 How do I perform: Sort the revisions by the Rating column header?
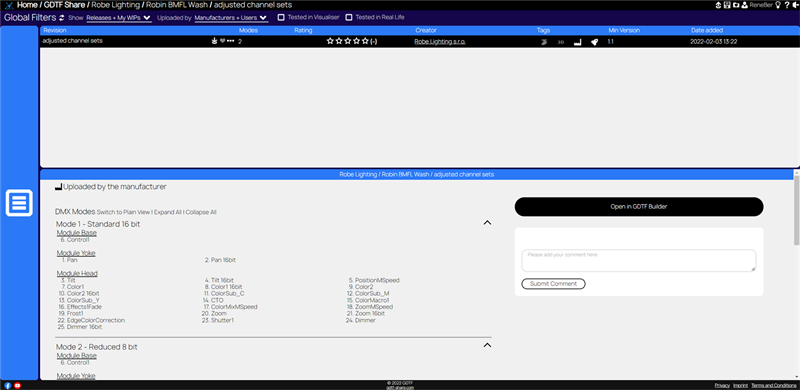click(303, 31)
